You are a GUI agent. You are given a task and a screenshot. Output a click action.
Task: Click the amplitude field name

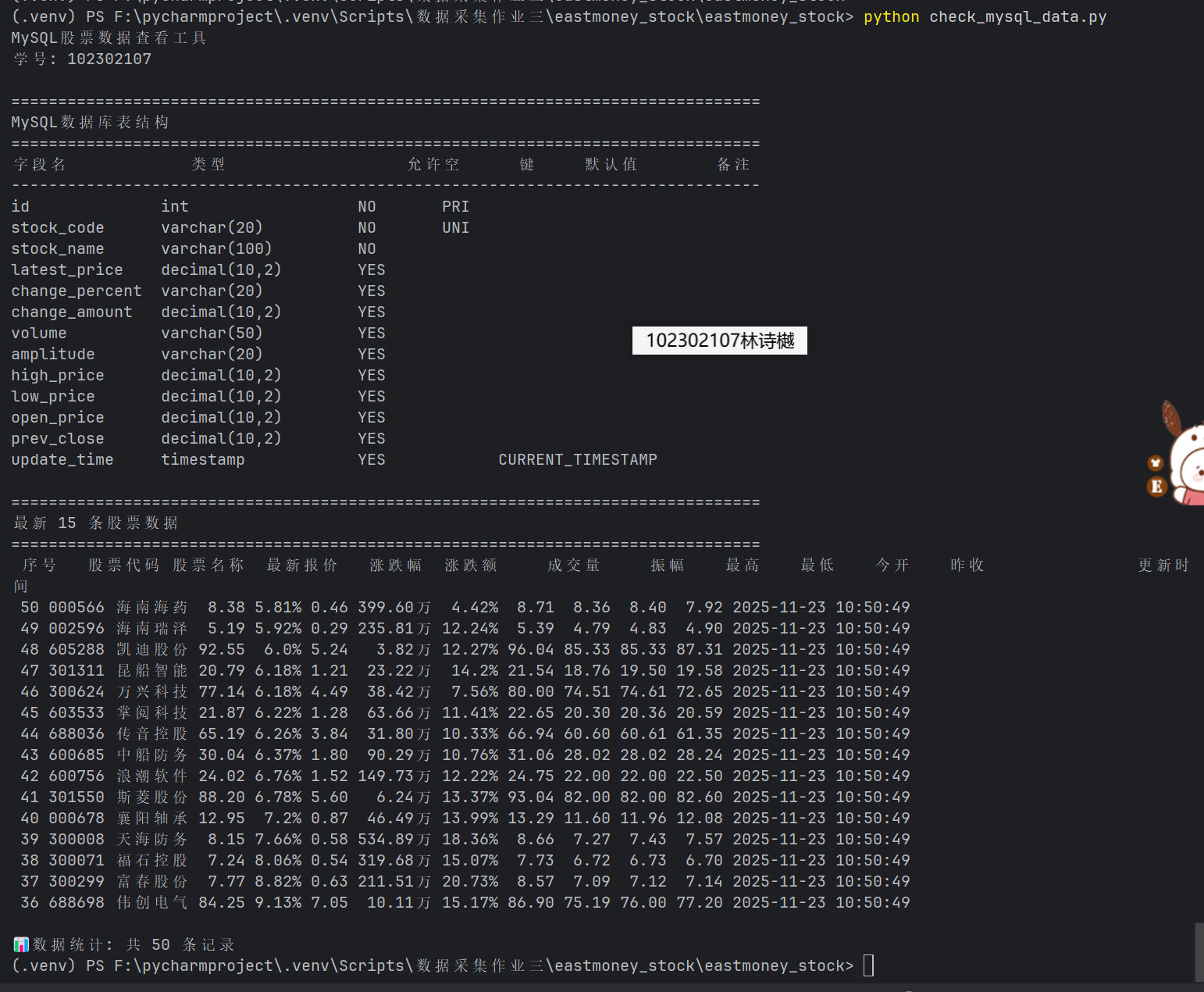coord(53,354)
